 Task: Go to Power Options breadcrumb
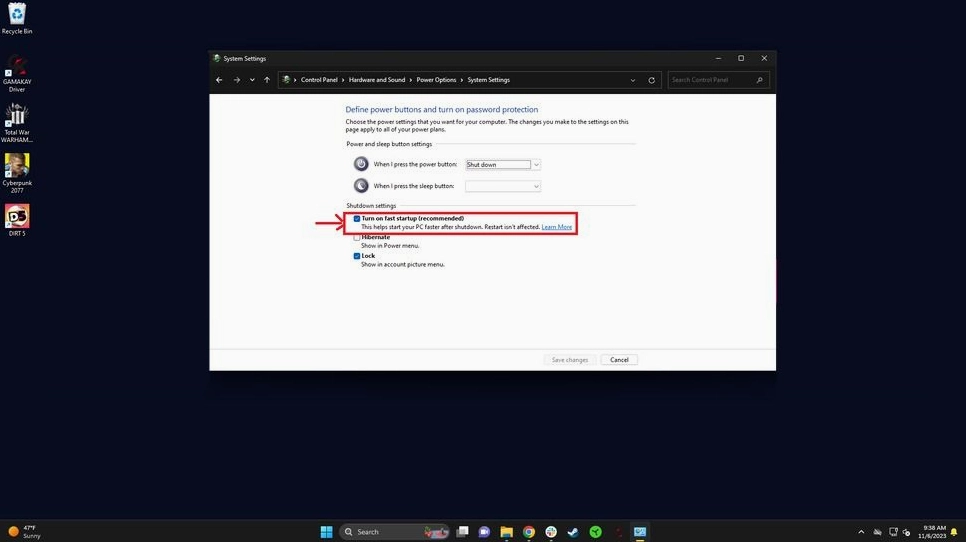point(436,80)
